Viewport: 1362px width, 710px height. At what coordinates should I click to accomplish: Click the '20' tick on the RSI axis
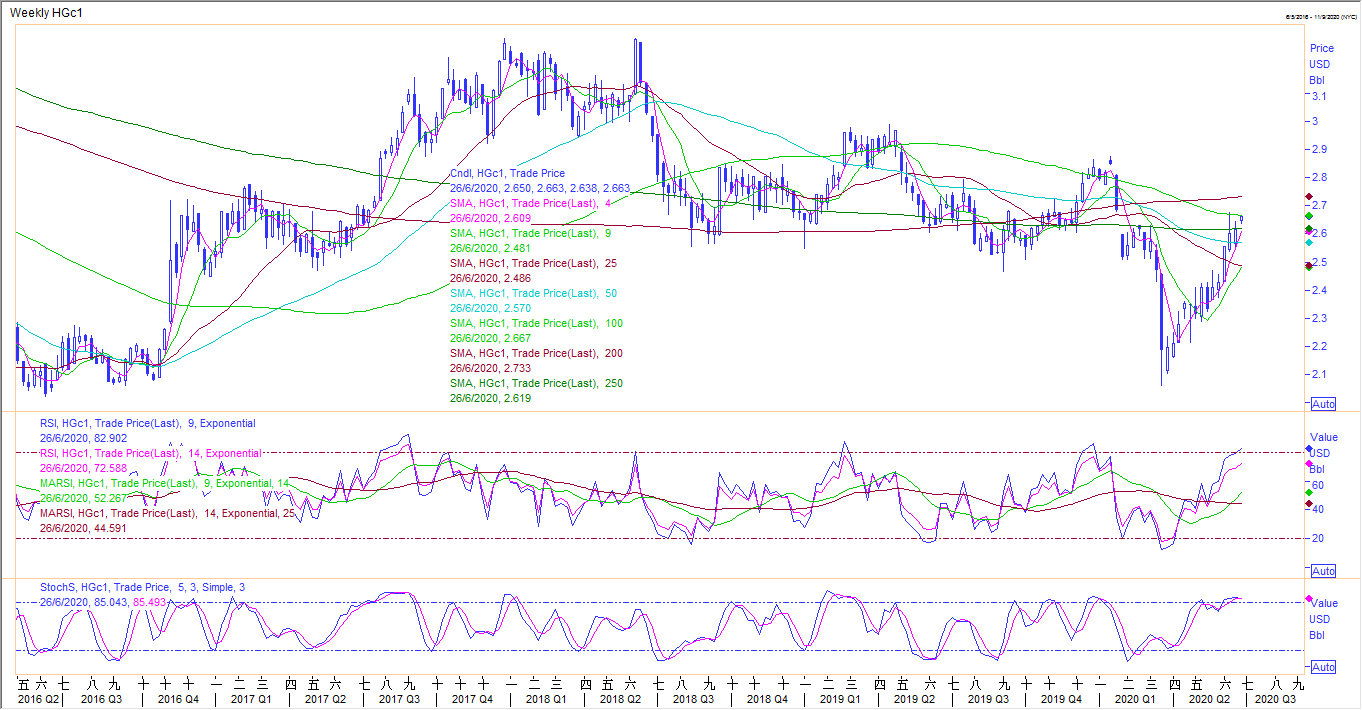pos(1317,538)
